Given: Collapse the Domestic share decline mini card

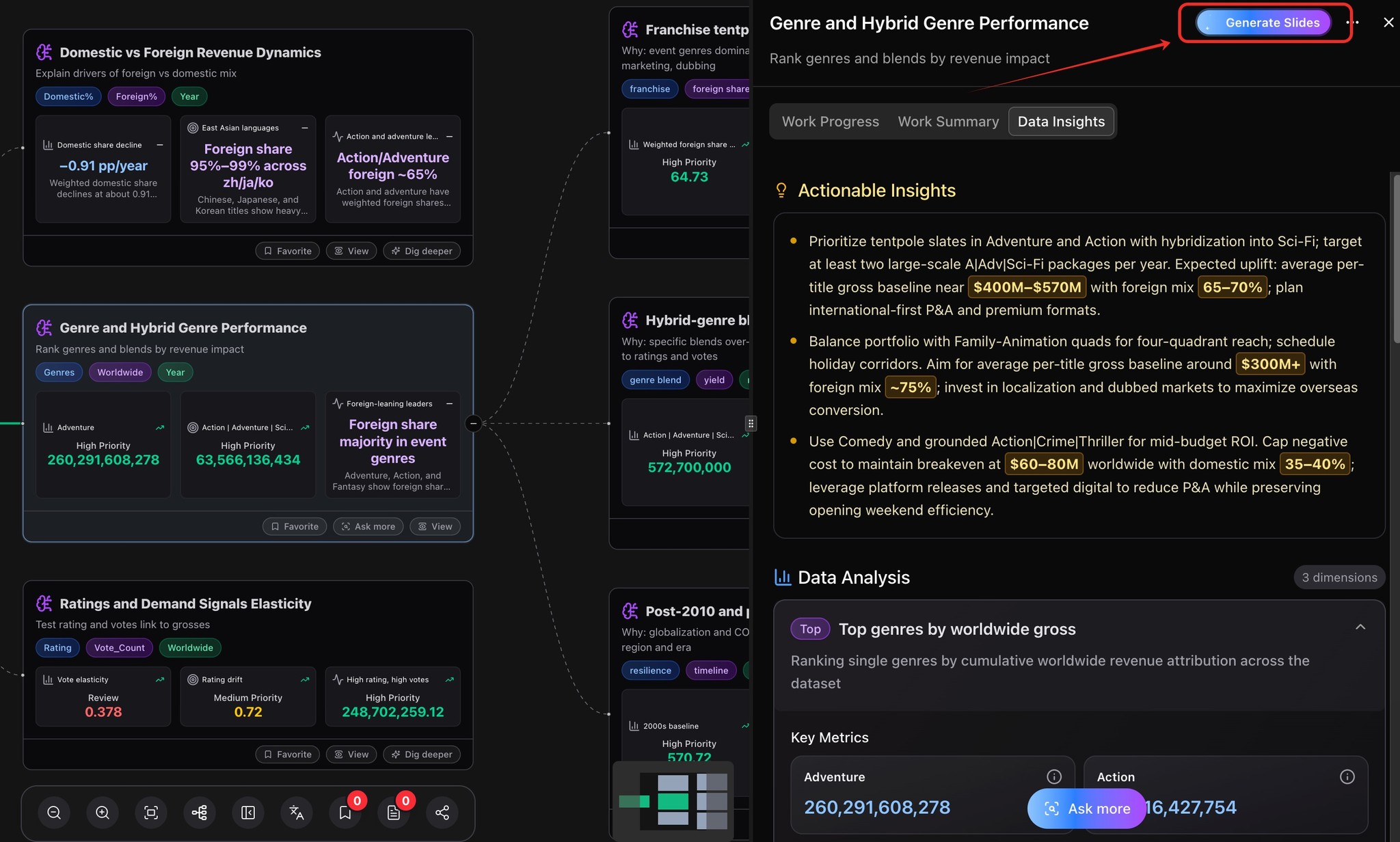Looking at the screenshot, I should pos(160,145).
